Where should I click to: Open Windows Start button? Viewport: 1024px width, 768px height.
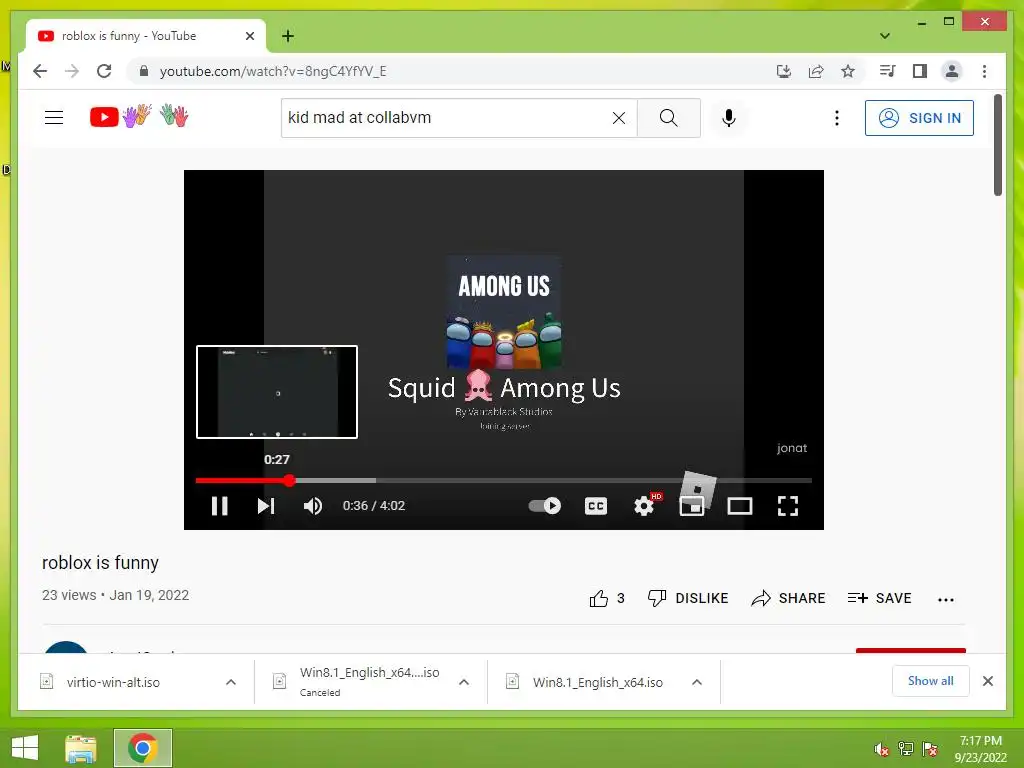click(25, 747)
